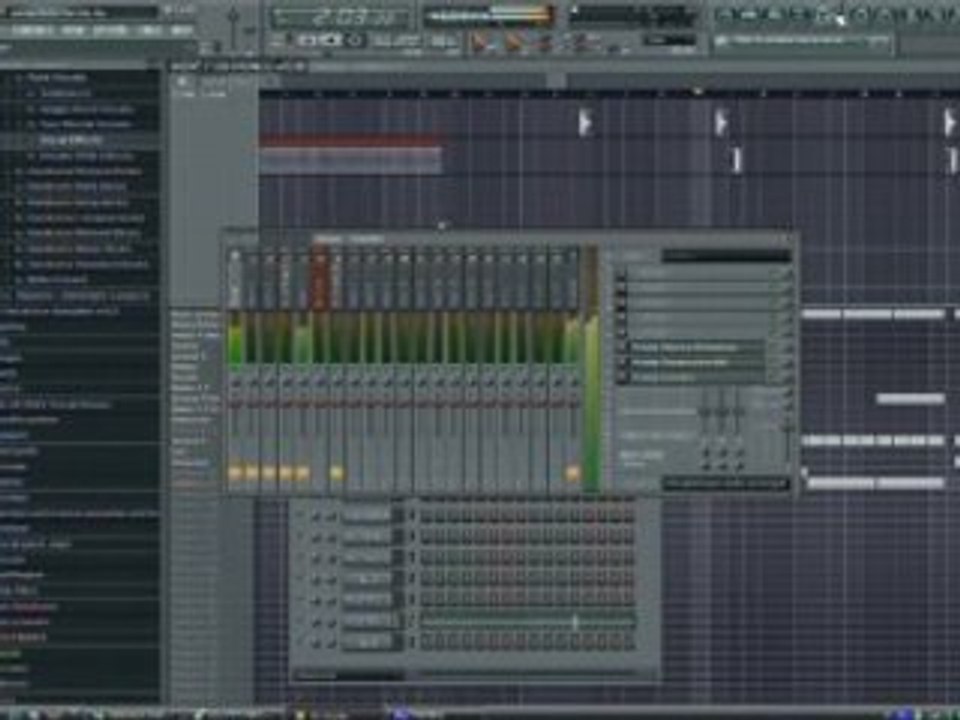Click the song position time display
960x720 pixels.
pyautogui.click(x=341, y=17)
